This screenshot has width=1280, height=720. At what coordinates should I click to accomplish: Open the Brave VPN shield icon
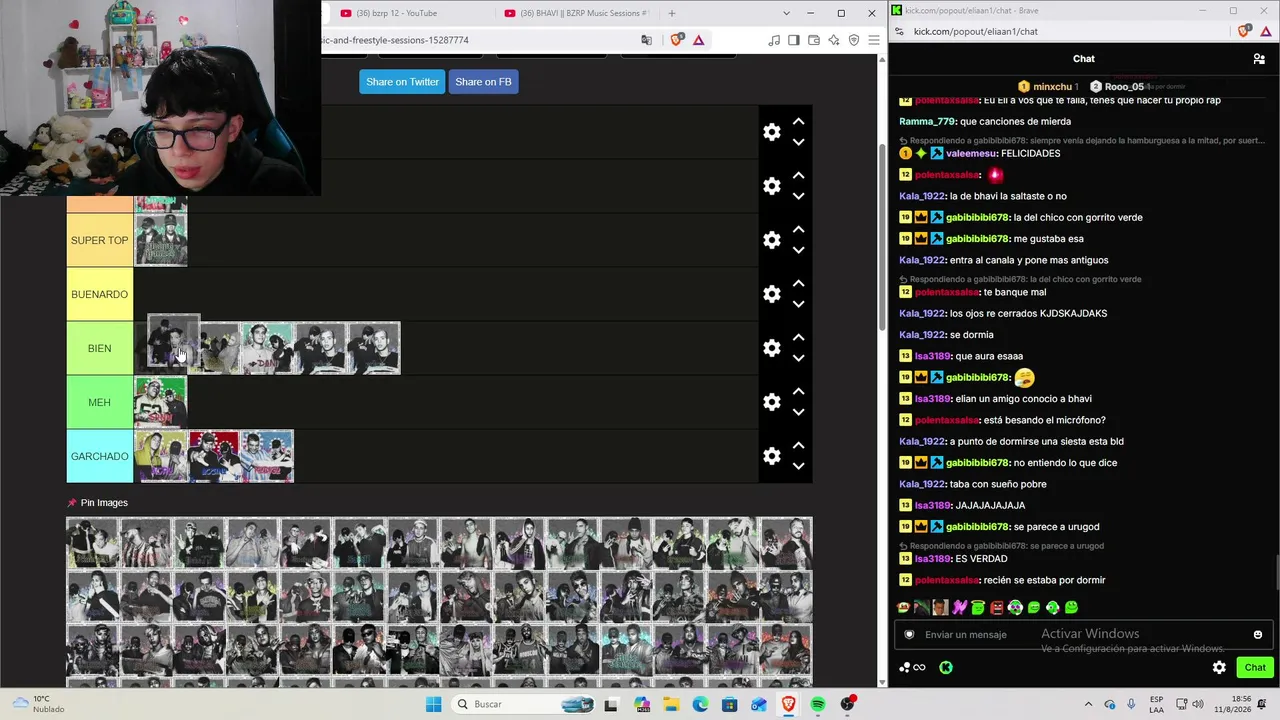[x=854, y=40]
